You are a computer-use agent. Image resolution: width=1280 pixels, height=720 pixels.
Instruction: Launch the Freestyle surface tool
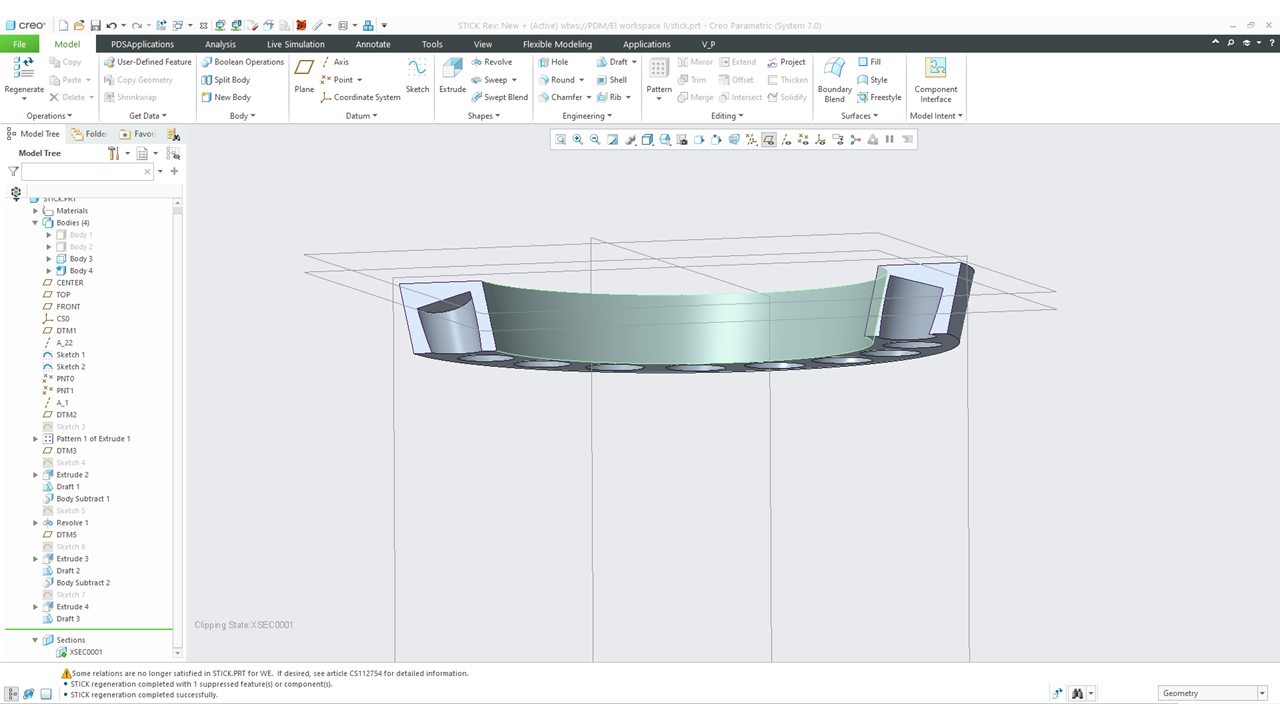(879, 97)
